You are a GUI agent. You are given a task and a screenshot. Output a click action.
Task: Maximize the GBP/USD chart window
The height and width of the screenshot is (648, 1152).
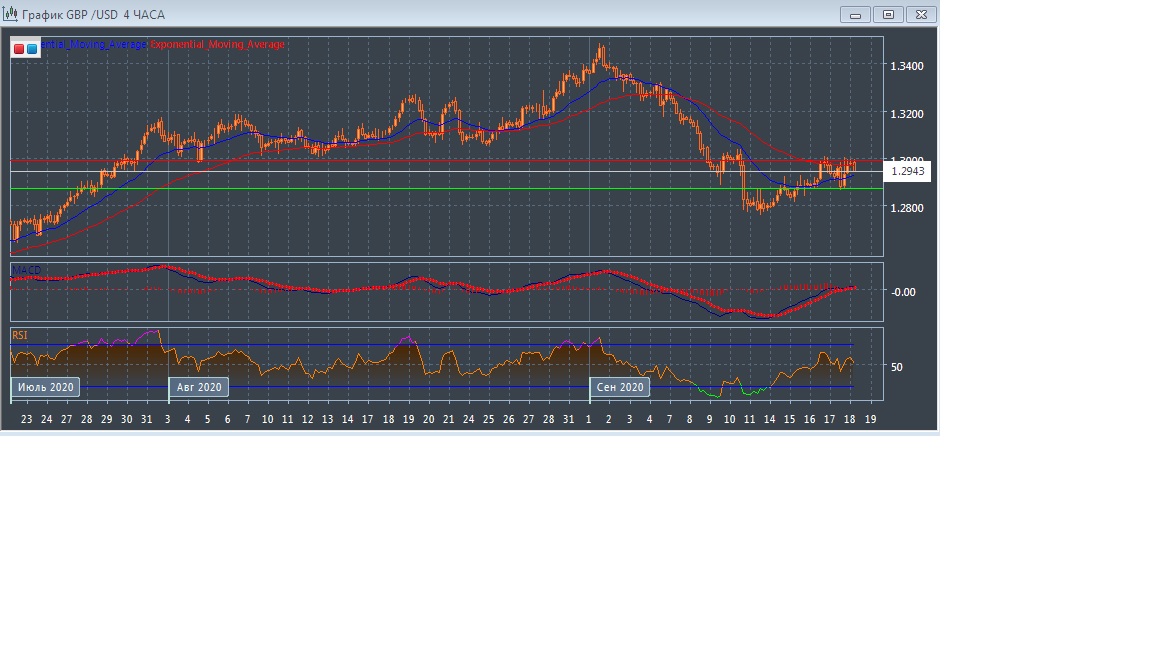[887, 14]
